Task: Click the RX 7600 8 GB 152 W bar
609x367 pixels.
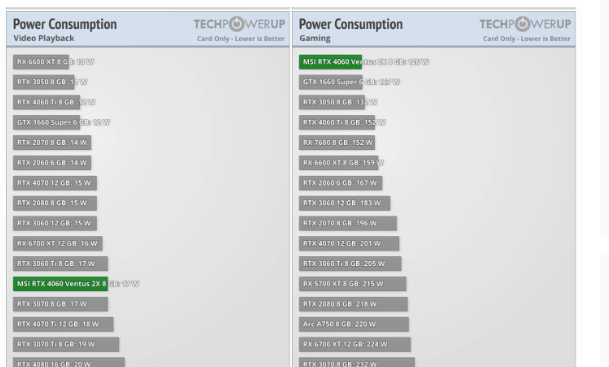Action: tap(337, 143)
